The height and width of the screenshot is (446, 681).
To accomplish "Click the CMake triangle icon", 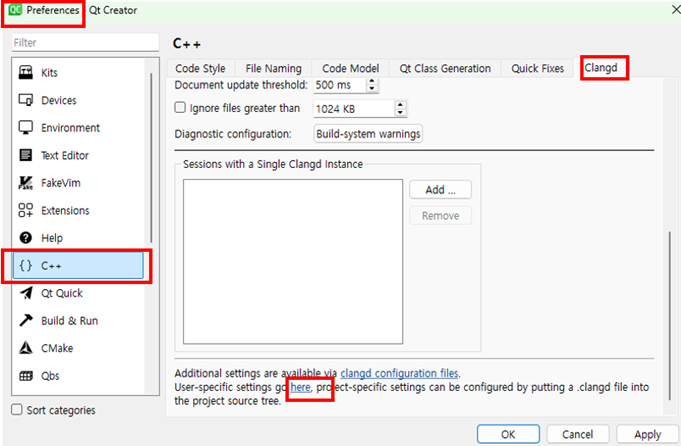I will click(26, 348).
